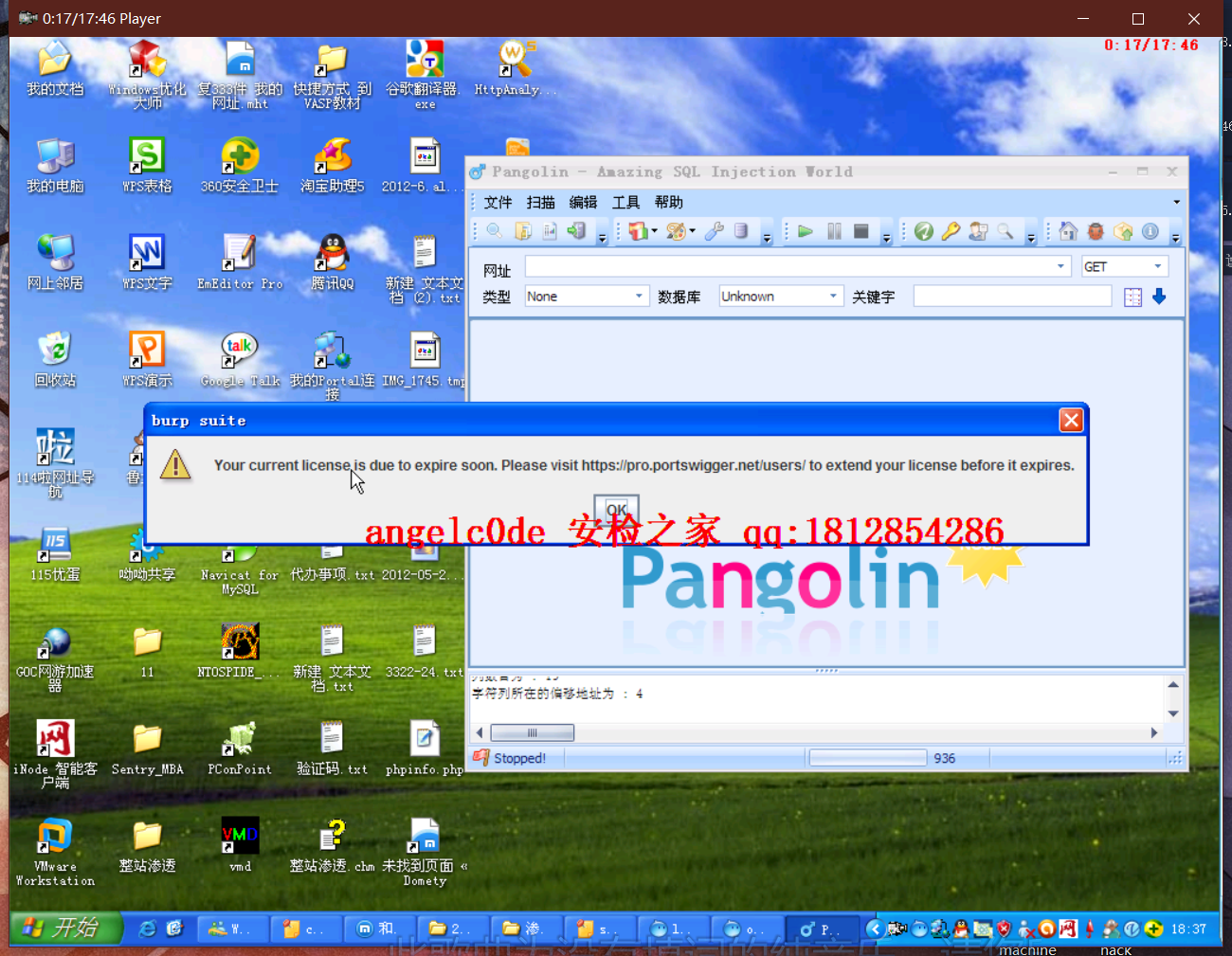Screen dimensions: 1232x956
Task: Select 回收站 recycle bin icon
Action: [x=55, y=360]
